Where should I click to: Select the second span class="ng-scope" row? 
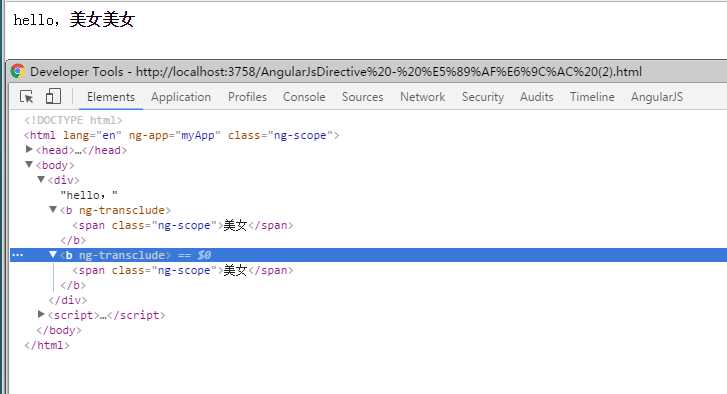coord(183,270)
